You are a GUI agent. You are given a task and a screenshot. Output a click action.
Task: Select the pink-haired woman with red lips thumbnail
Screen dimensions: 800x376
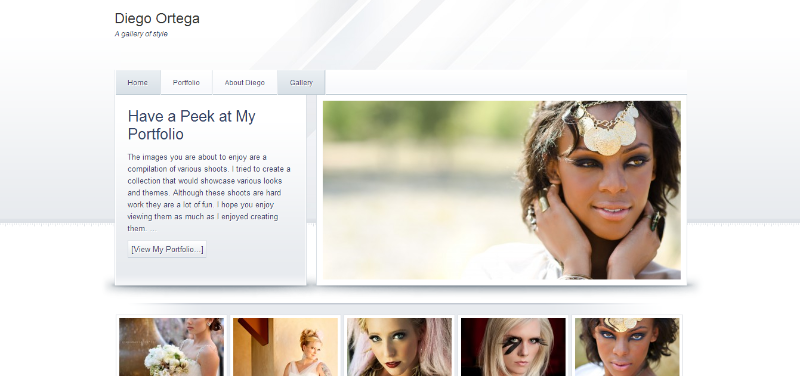pyautogui.click(x=399, y=347)
